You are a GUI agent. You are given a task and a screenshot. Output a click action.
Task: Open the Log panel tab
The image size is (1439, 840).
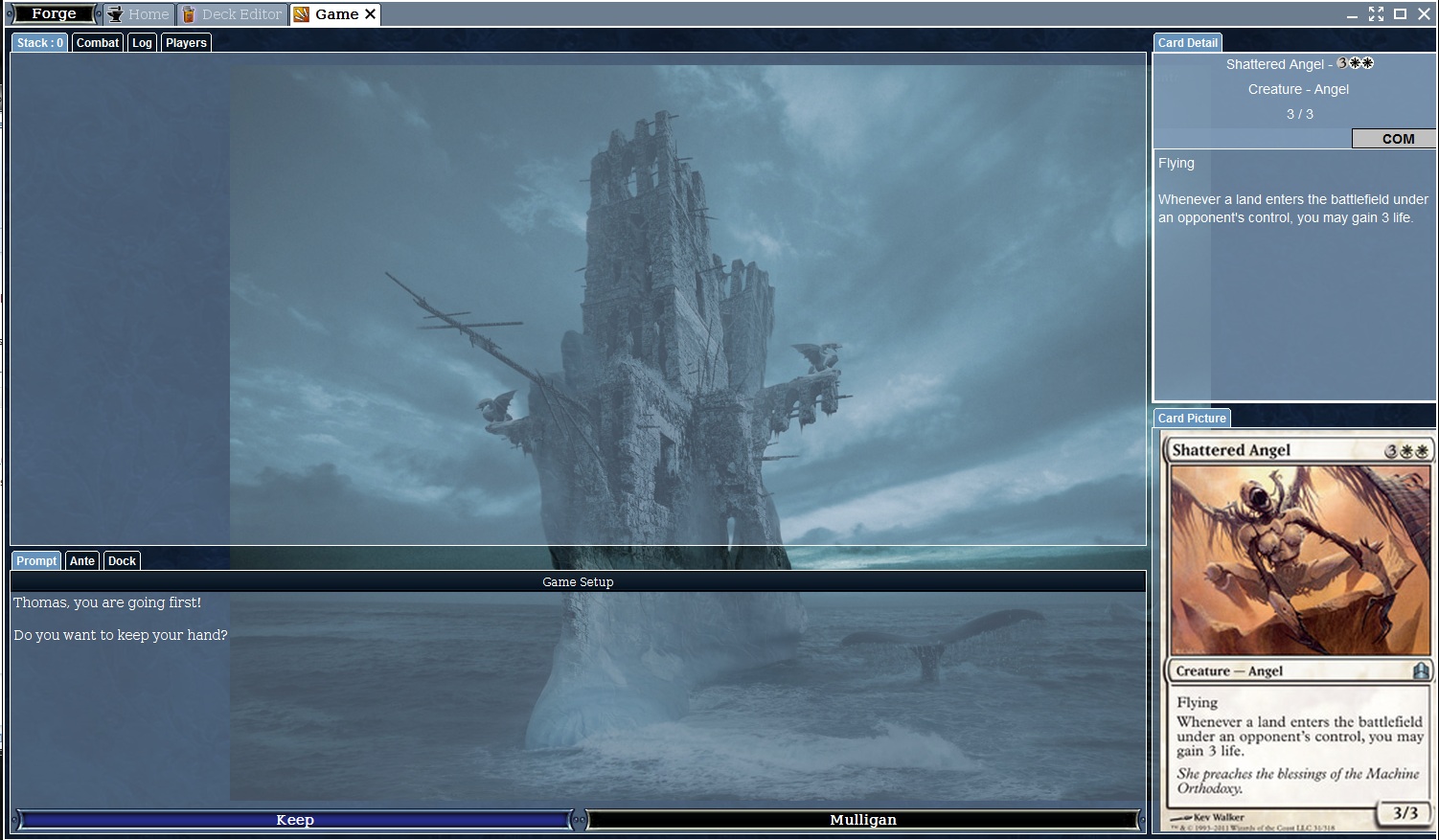(x=142, y=43)
